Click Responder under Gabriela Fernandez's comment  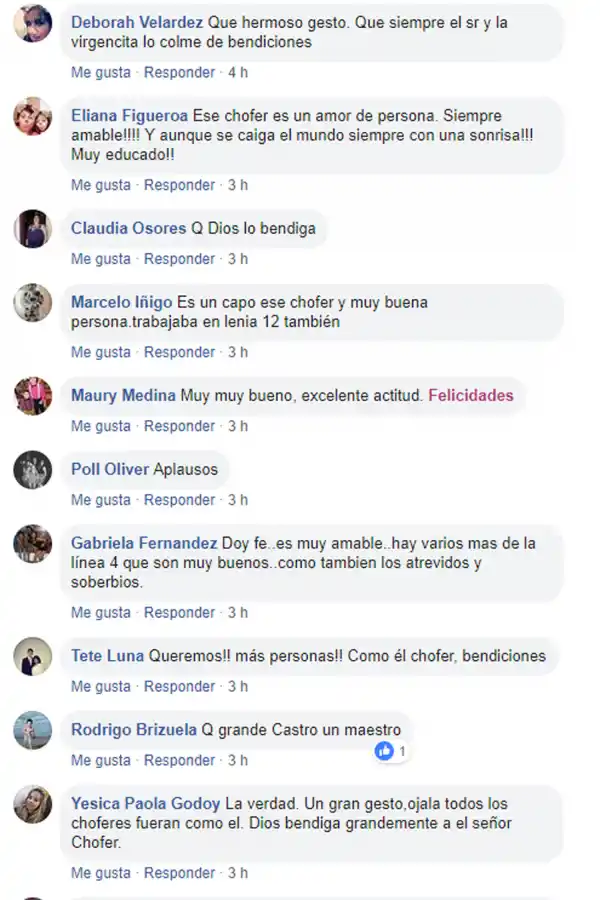[179, 612]
